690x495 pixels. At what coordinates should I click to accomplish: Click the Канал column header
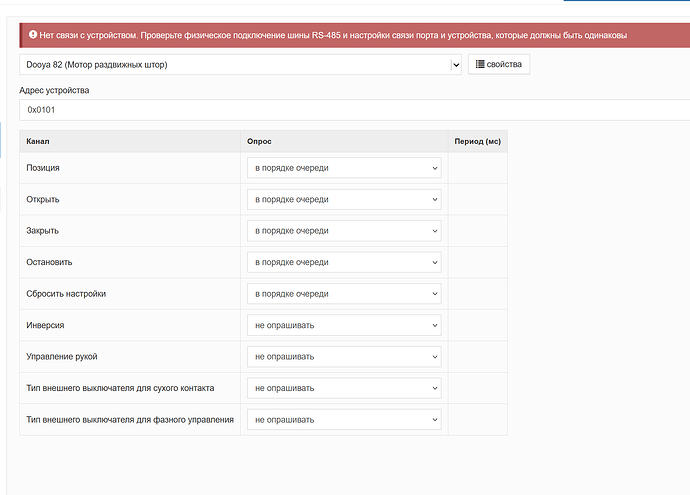[x=38, y=142]
